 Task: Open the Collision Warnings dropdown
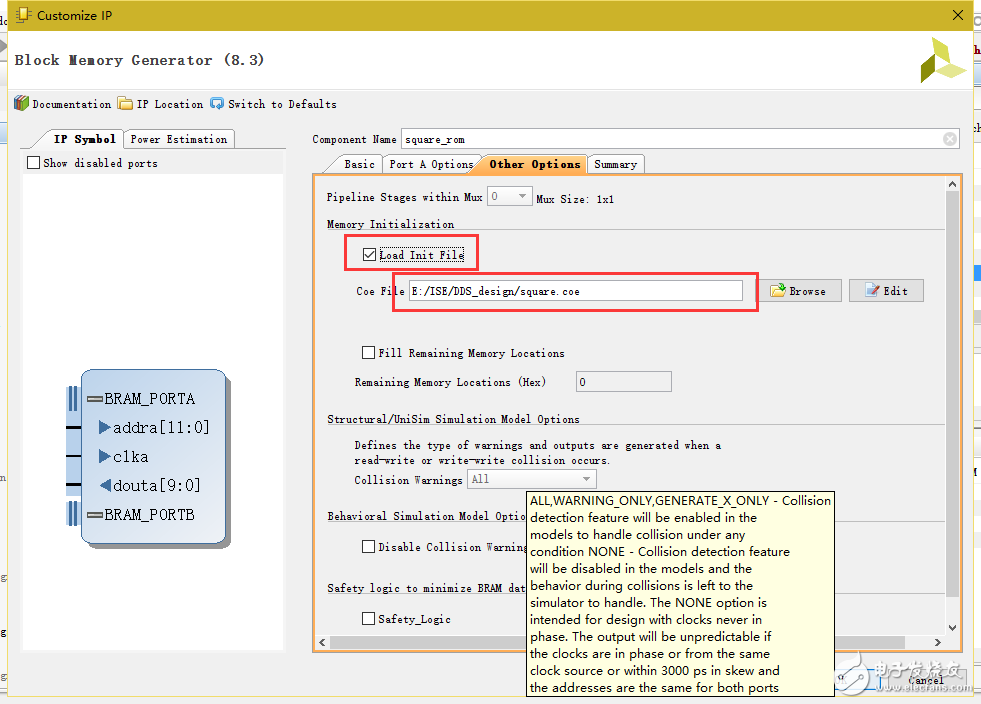tap(532, 480)
